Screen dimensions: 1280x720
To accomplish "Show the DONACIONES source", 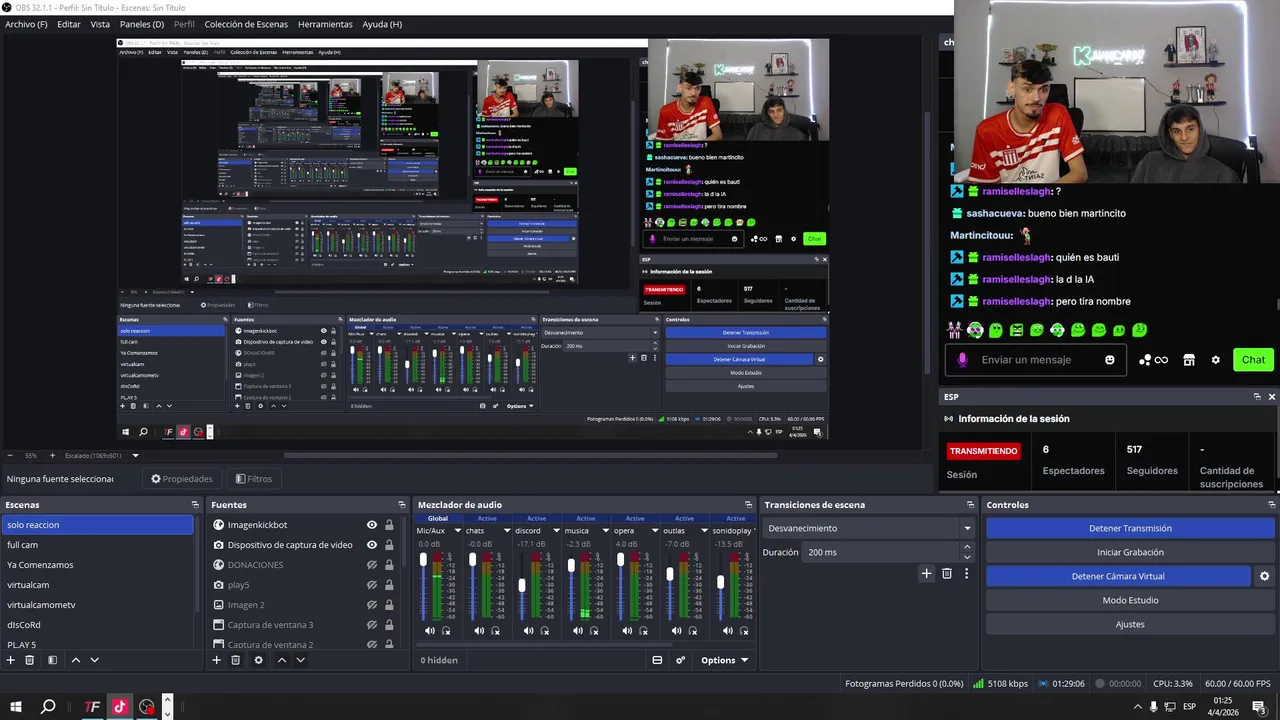I will tap(372, 565).
